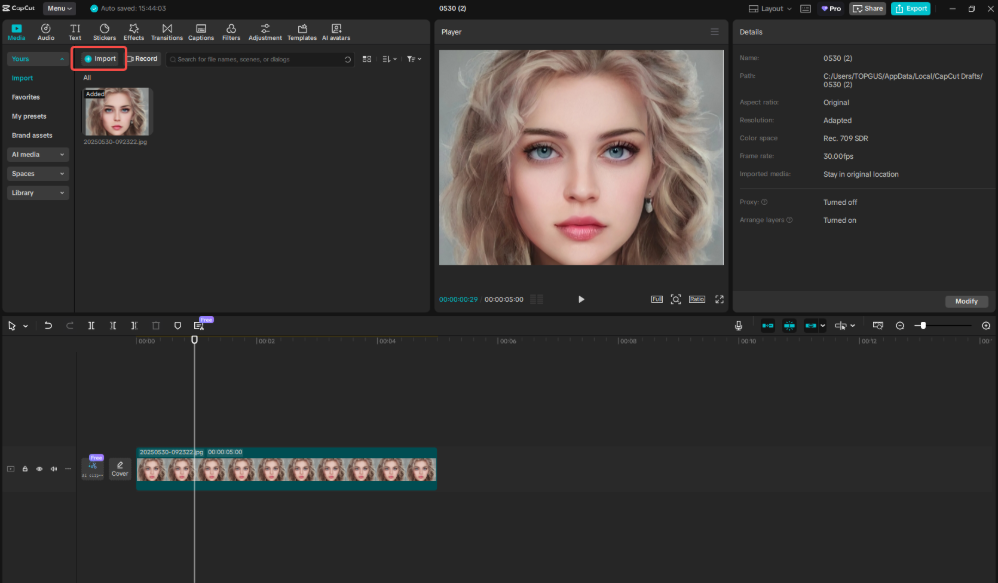Image resolution: width=998 pixels, height=583 pixels.
Task: Zoom in the timeline
Action: pos(986,326)
